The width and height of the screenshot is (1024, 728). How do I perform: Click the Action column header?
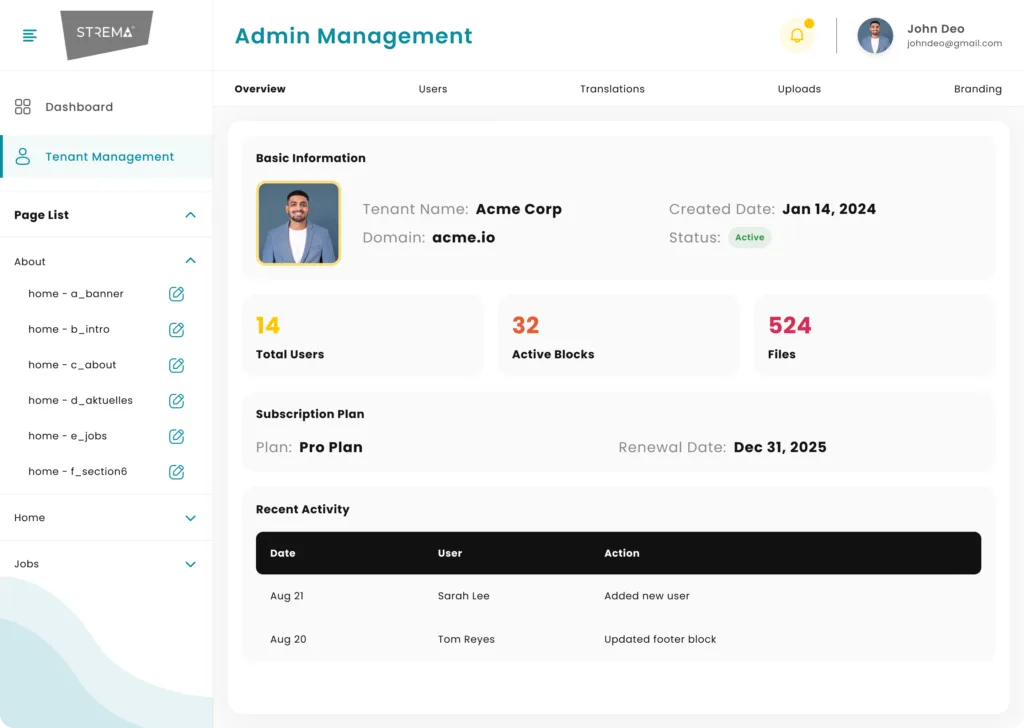tap(622, 553)
